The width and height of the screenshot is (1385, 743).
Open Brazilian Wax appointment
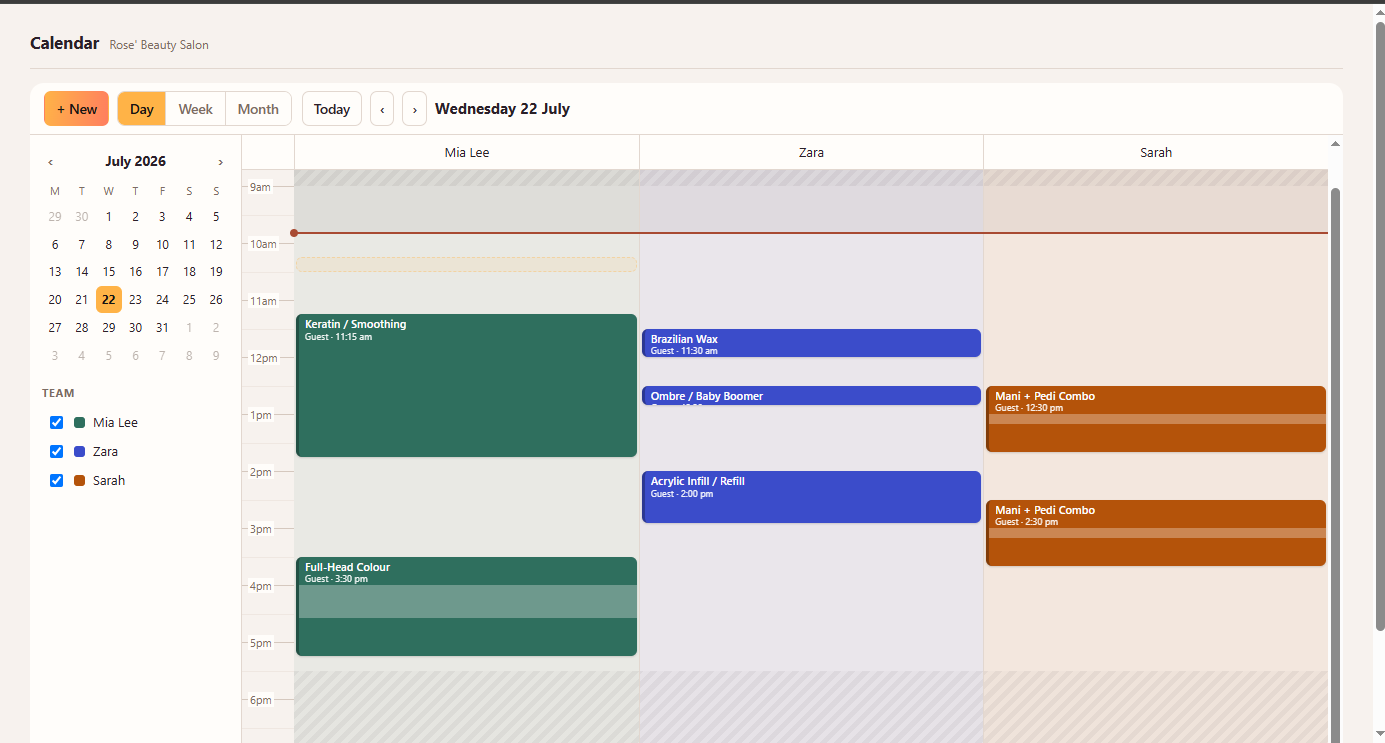tap(811, 343)
